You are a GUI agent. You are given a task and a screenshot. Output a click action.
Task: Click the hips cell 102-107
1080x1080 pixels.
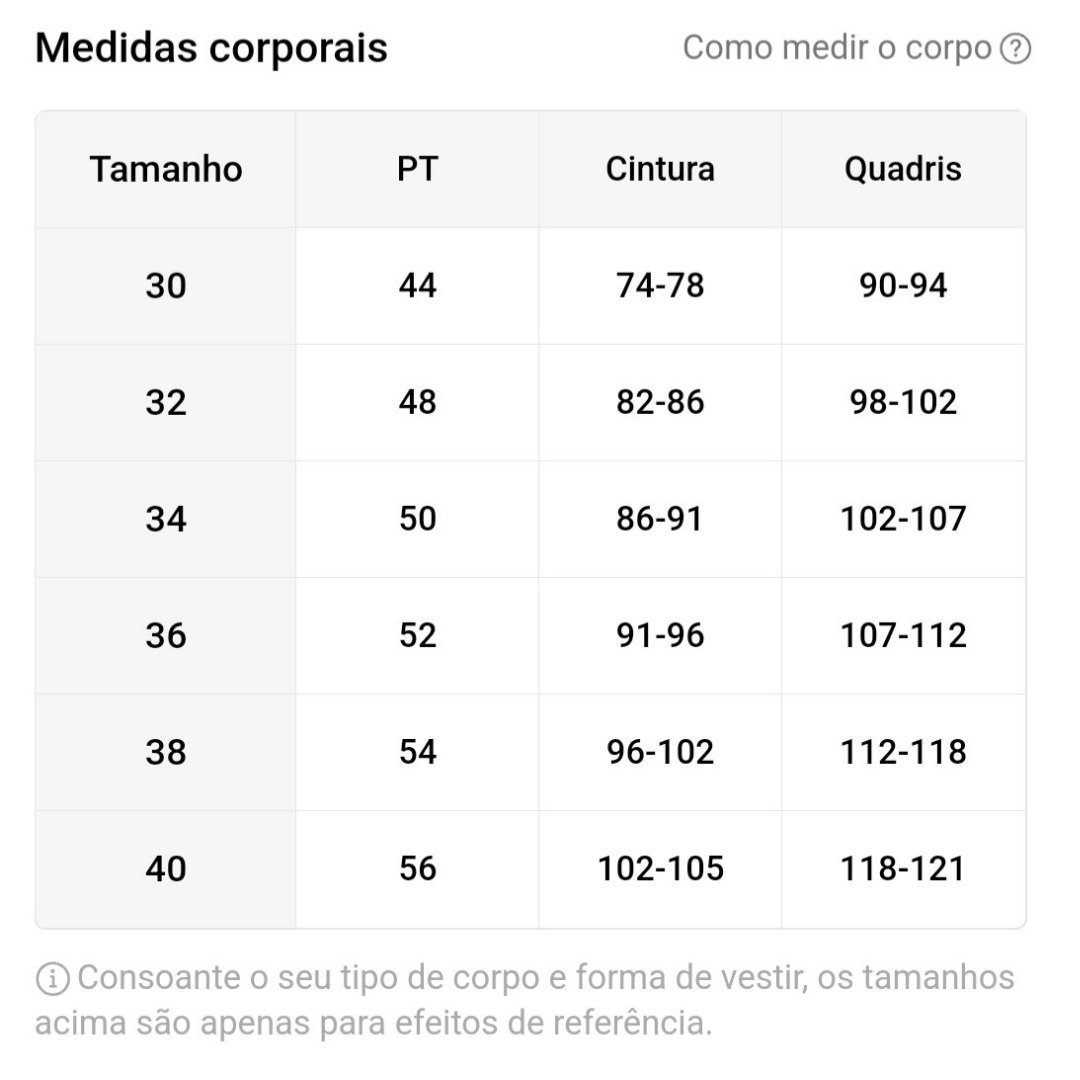click(903, 519)
